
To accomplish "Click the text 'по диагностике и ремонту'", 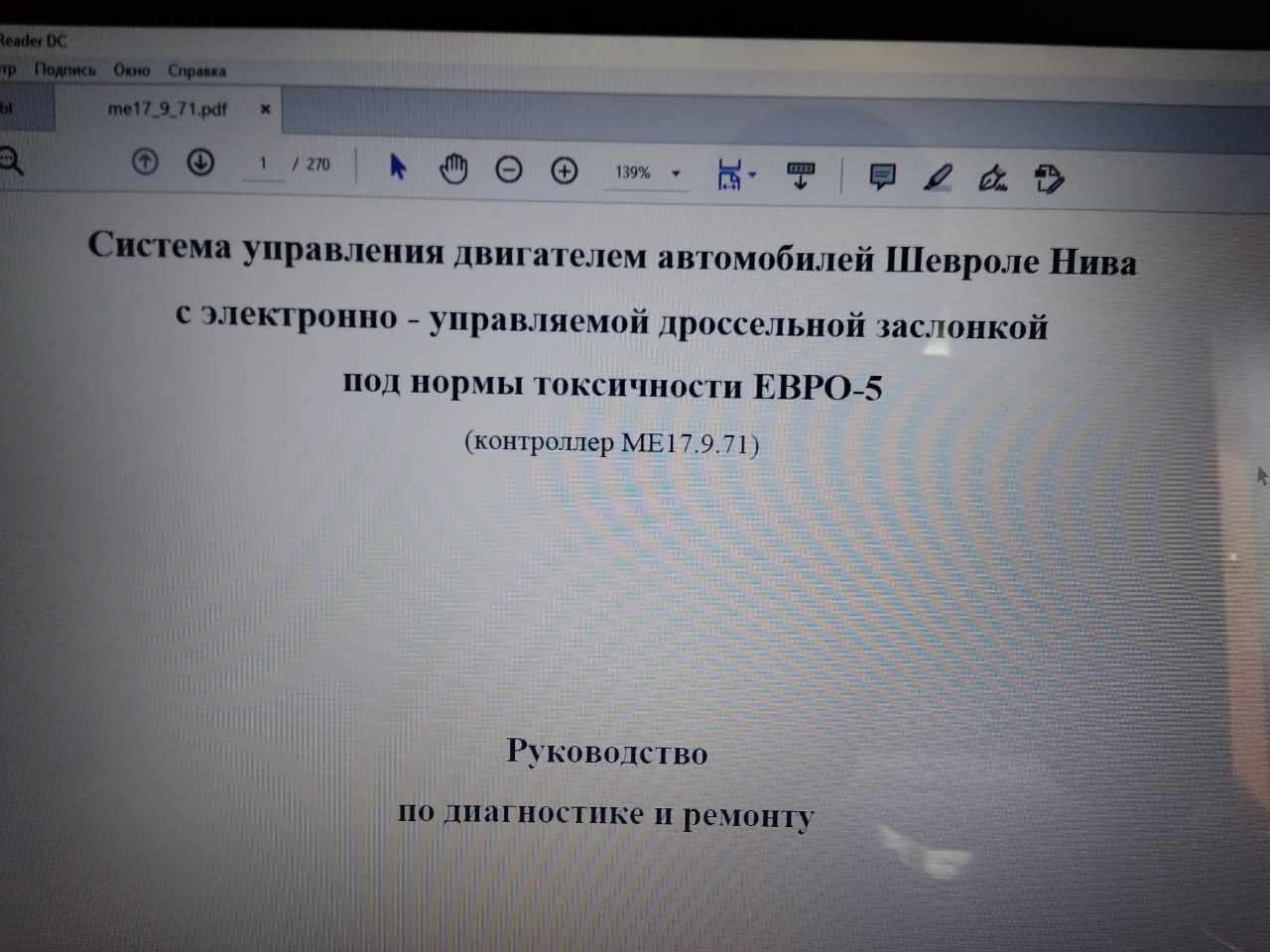I will click(x=606, y=814).
